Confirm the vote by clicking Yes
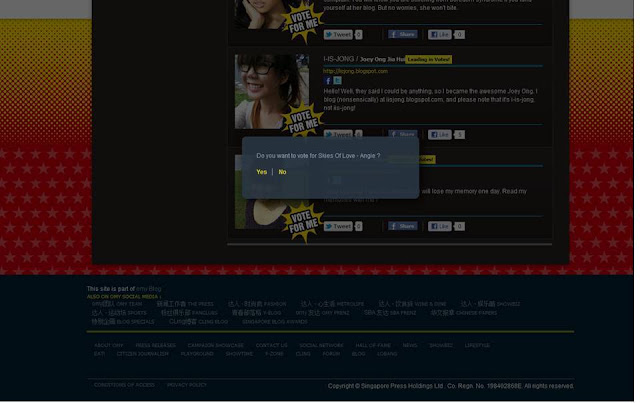640x403 pixels. pyautogui.click(x=262, y=172)
